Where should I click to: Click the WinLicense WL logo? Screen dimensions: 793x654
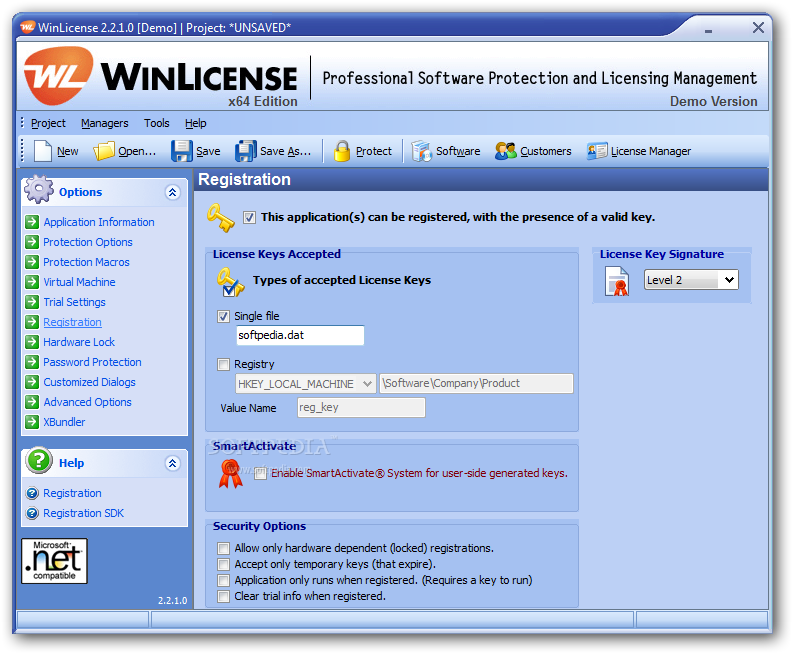coord(59,75)
